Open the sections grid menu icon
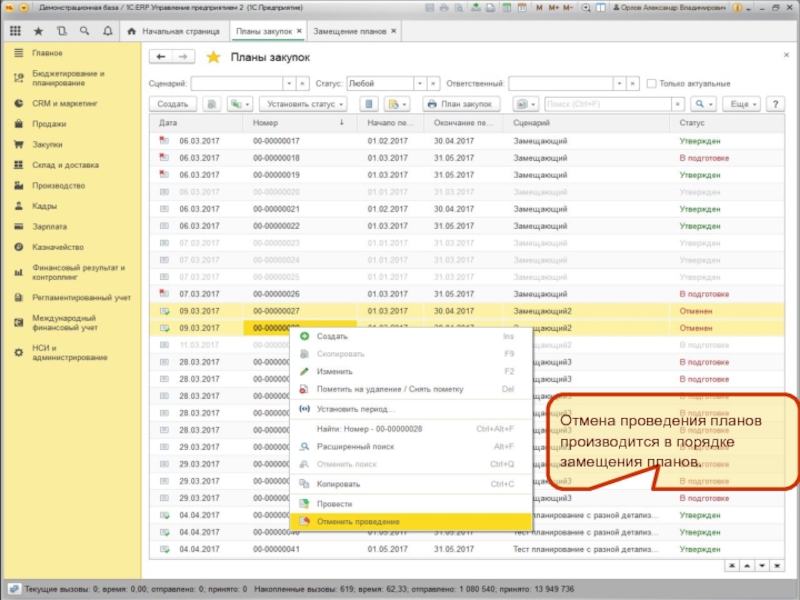 [x=15, y=31]
